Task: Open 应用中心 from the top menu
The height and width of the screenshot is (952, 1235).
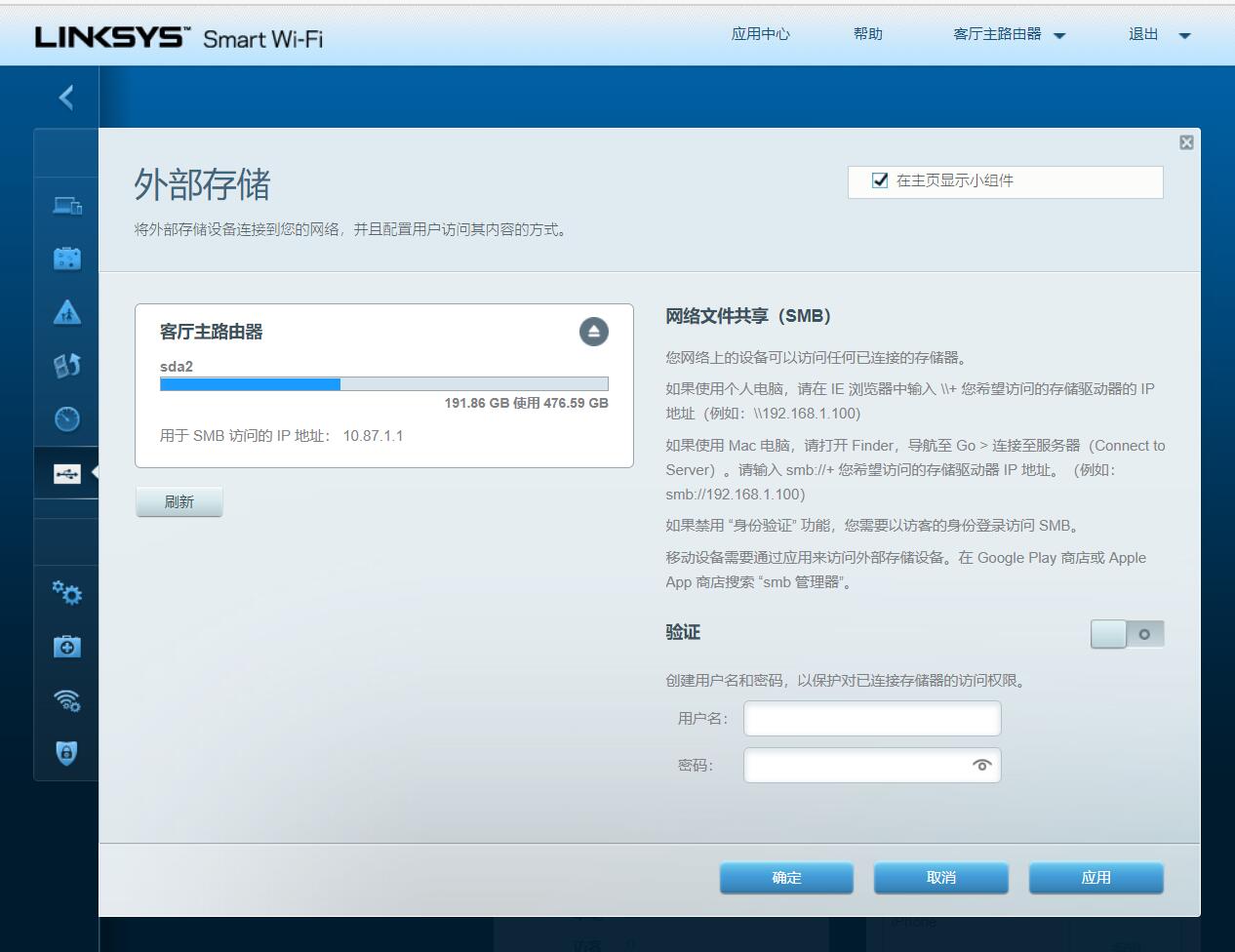Action: point(760,34)
